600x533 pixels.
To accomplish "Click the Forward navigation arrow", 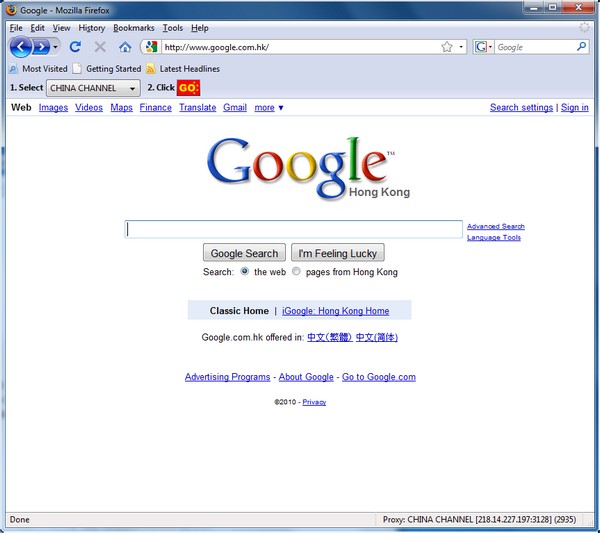I will (41, 47).
